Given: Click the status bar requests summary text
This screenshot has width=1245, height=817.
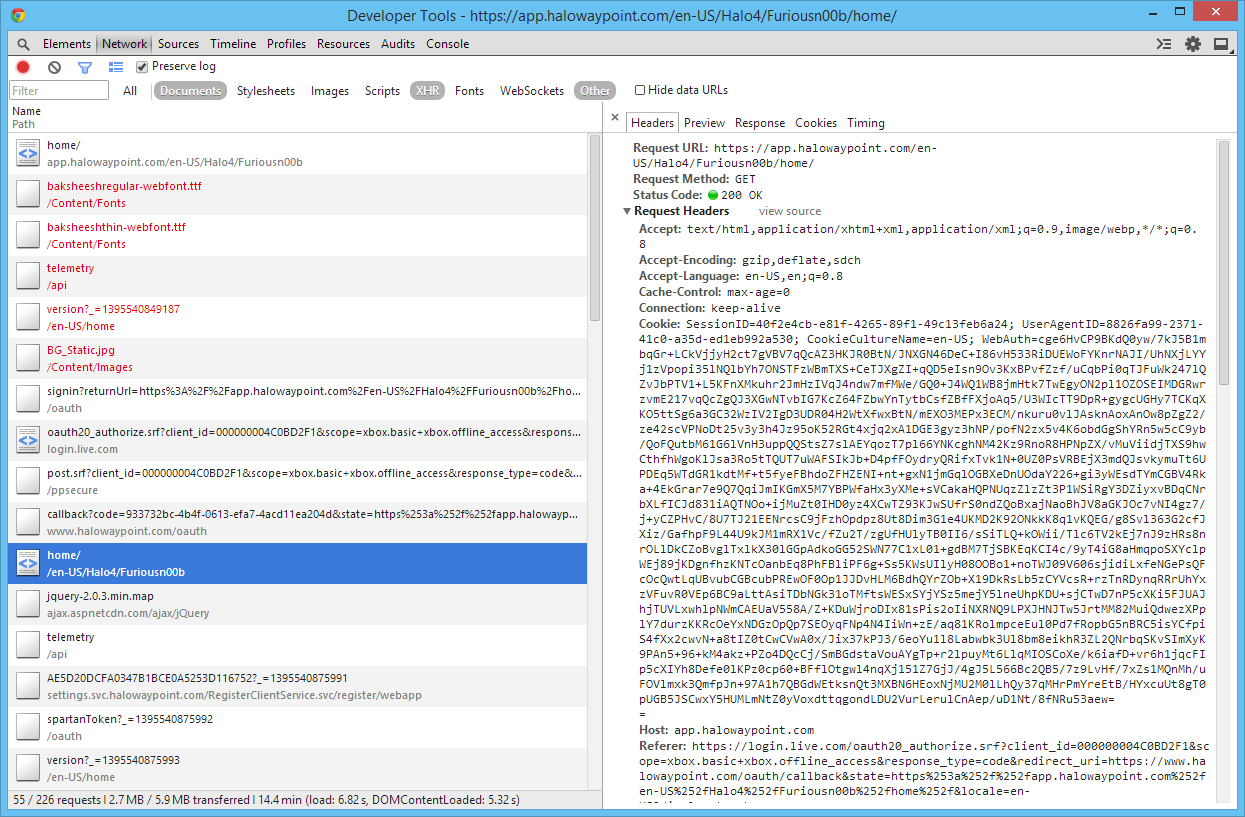Looking at the screenshot, I should coord(266,800).
